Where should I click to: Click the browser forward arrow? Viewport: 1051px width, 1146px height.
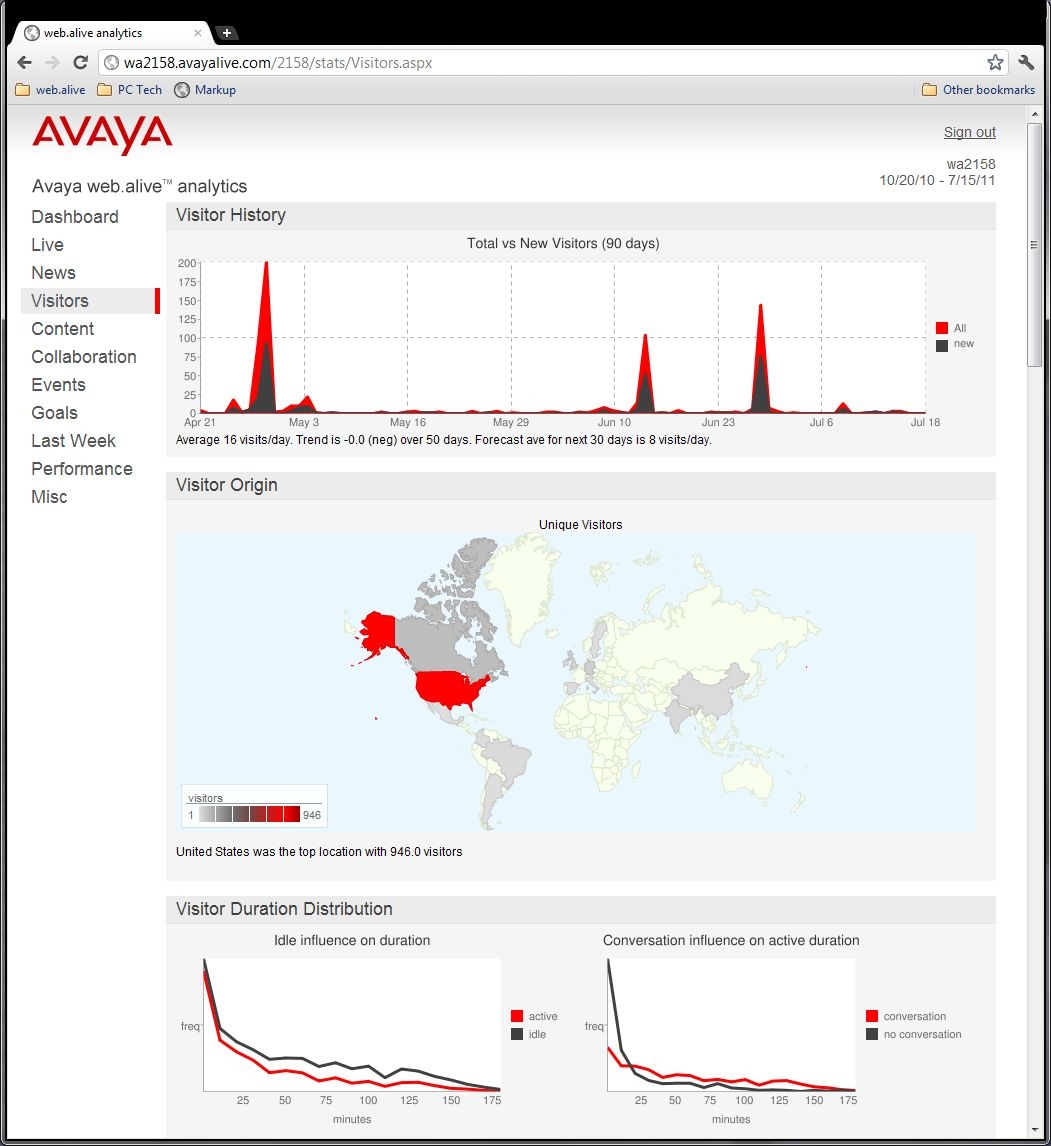pyautogui.click(x=52, y=63)
